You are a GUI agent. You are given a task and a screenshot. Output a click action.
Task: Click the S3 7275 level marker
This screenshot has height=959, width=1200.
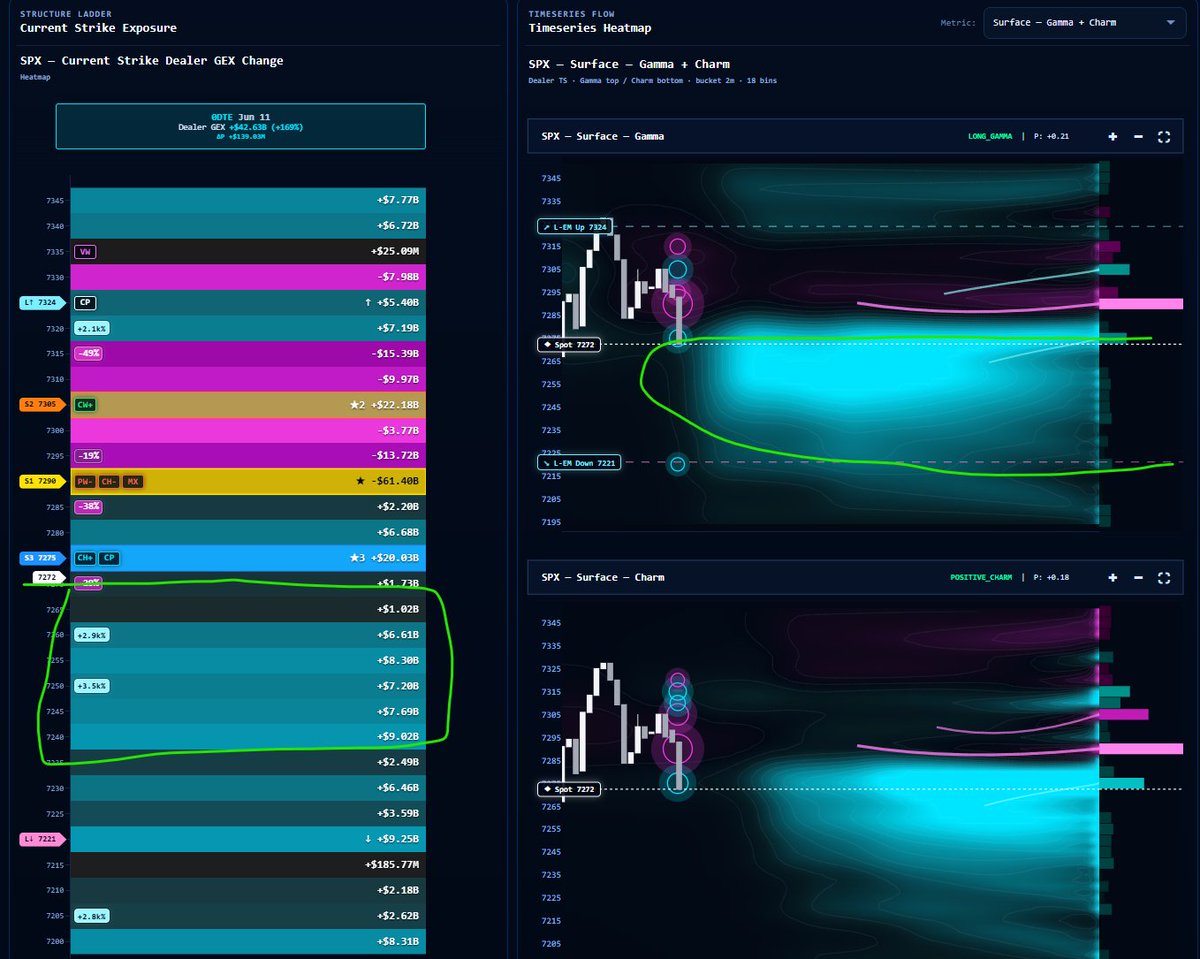click(x=43, y=558)
